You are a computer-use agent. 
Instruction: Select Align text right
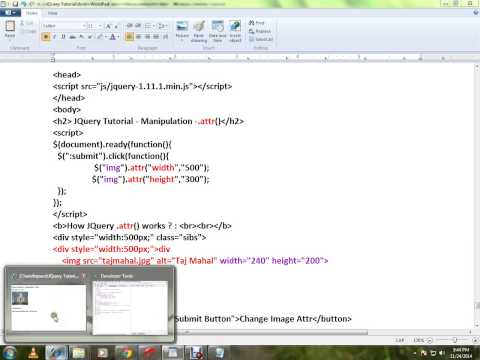point(147,37)
